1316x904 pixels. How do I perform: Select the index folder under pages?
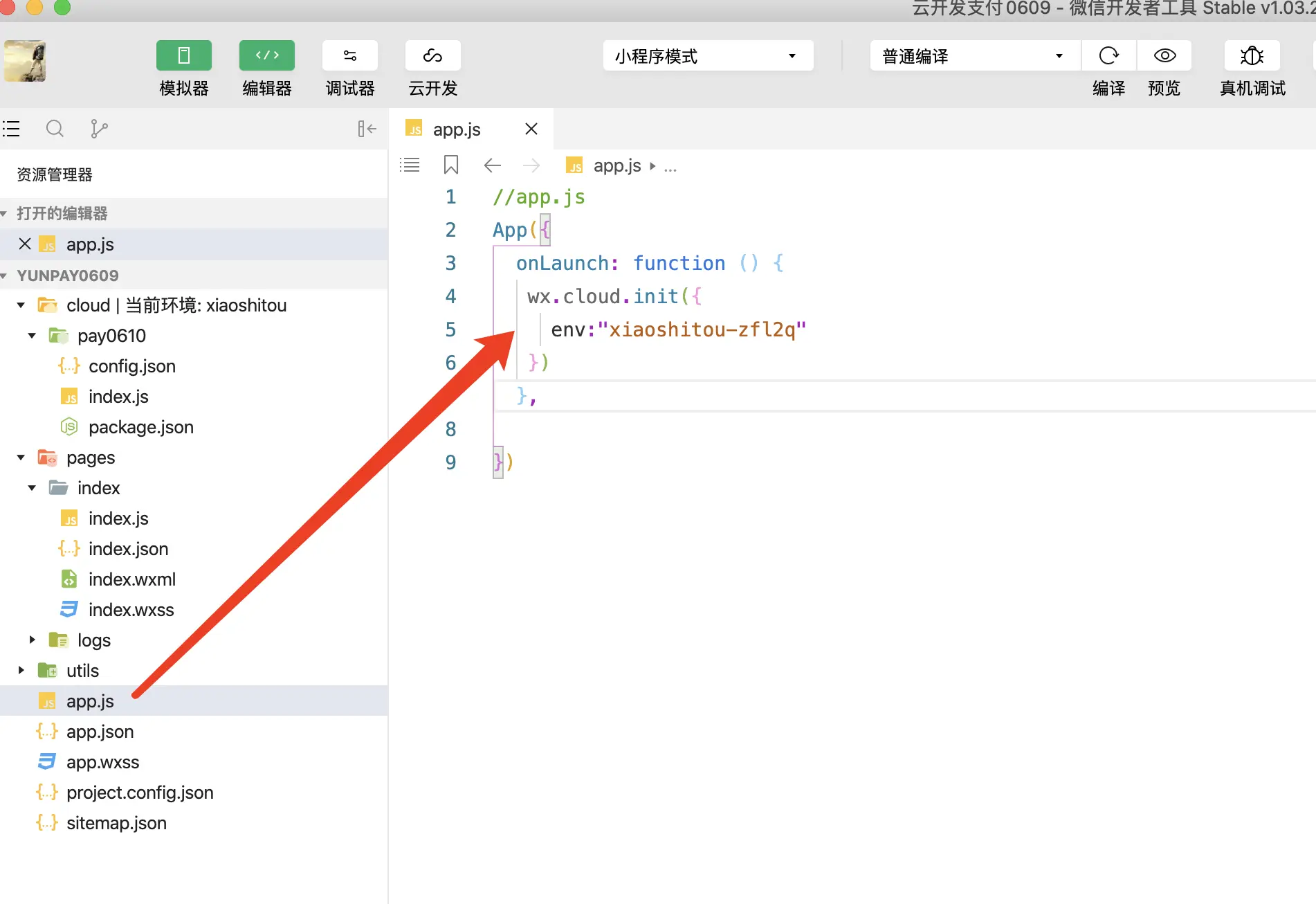(194, 488)
